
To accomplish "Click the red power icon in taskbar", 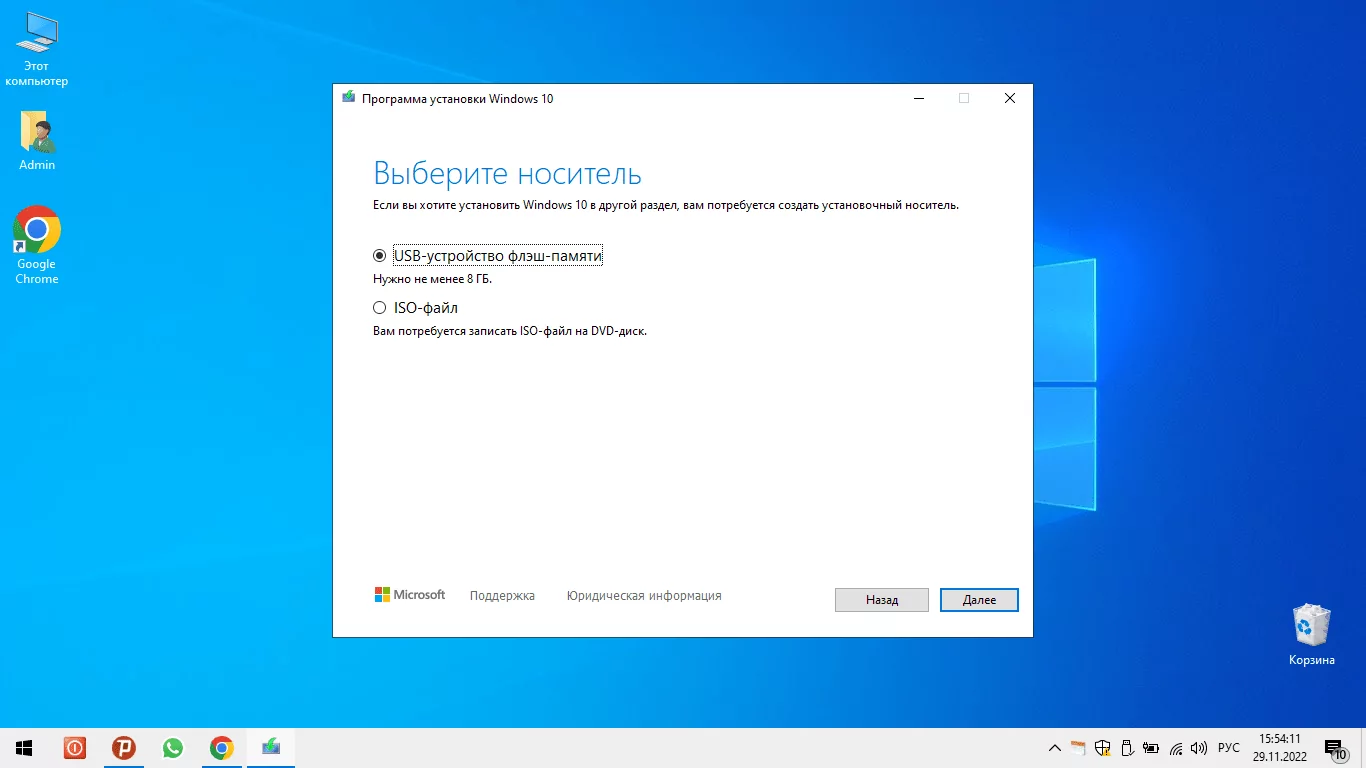I will (75, 748).
